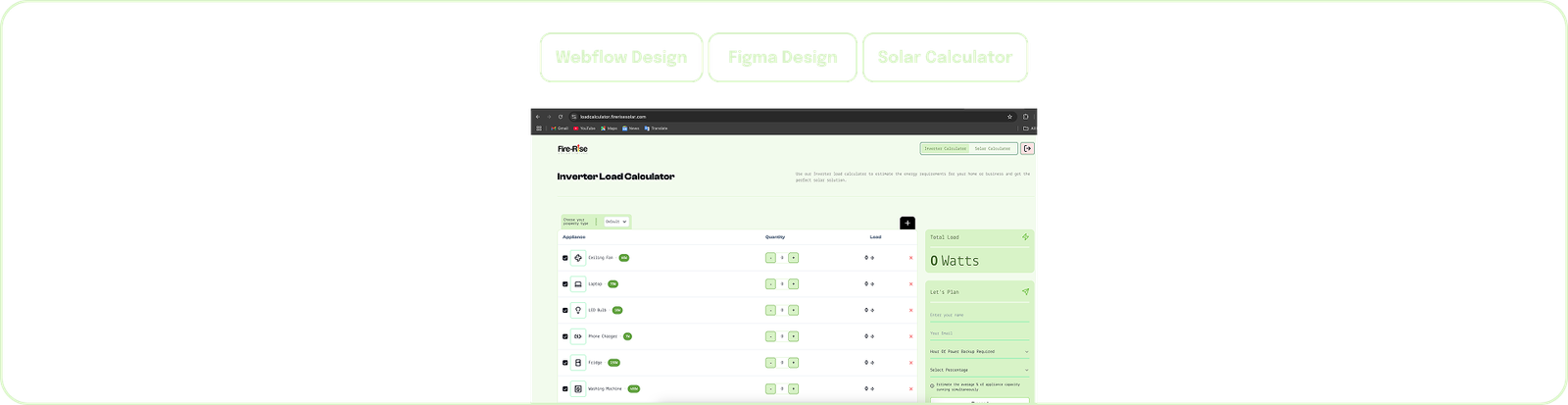The image size is (1568, 405).
Task: Click the logout icon in the header
Action: coord(1027,149)
